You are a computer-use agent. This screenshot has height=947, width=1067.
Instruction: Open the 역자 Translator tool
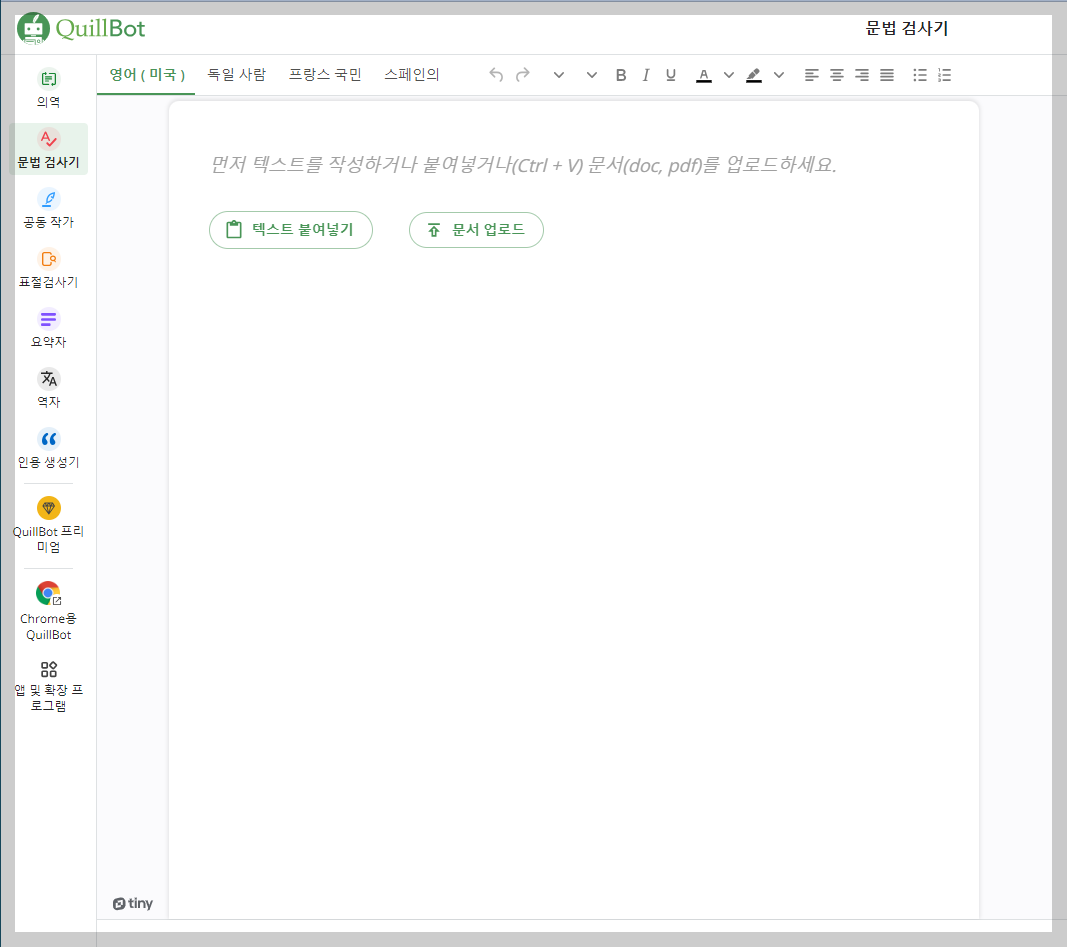48,386
